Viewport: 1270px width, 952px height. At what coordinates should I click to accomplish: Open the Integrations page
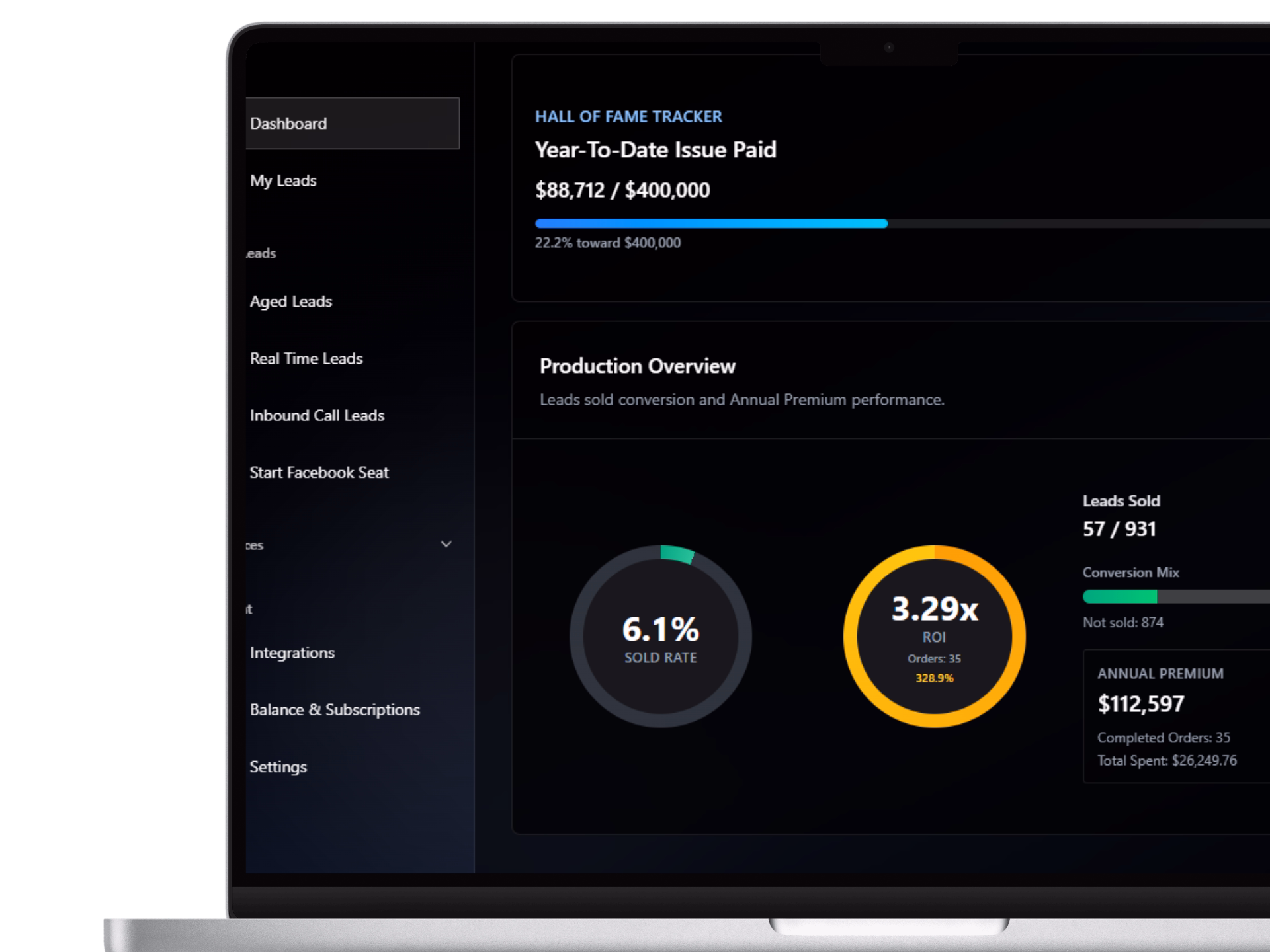pos(292,653)
